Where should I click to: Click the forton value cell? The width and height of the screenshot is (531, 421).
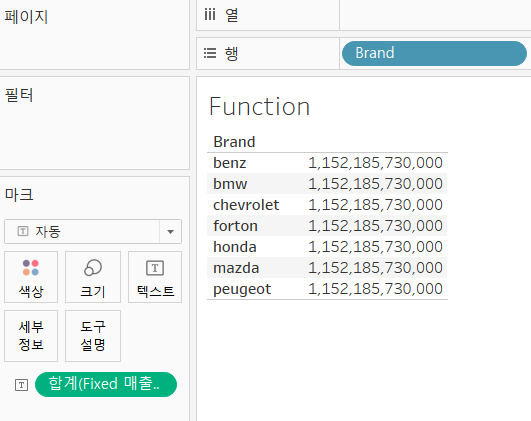[375, 226]
